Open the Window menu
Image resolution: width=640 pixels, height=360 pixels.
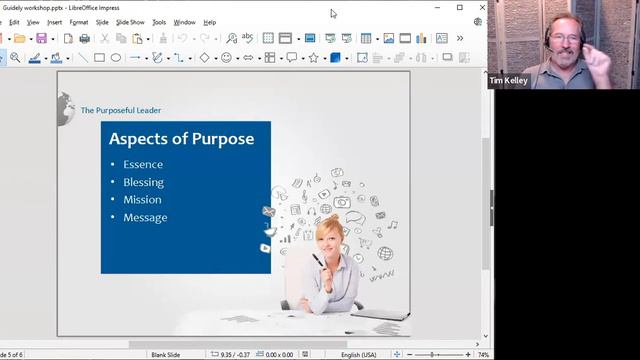tap(184, 22)
